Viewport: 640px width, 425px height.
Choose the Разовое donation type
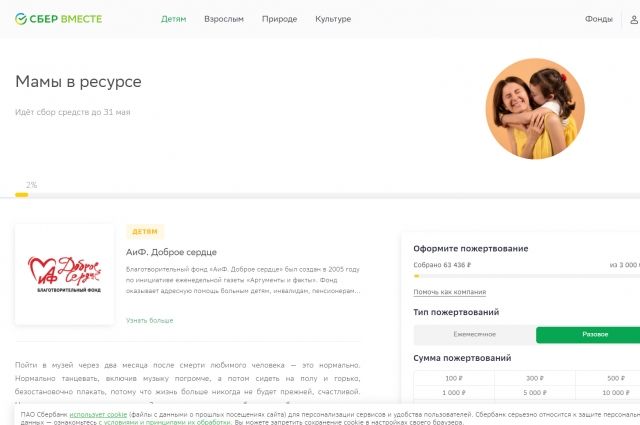click(x=588, y=334)
